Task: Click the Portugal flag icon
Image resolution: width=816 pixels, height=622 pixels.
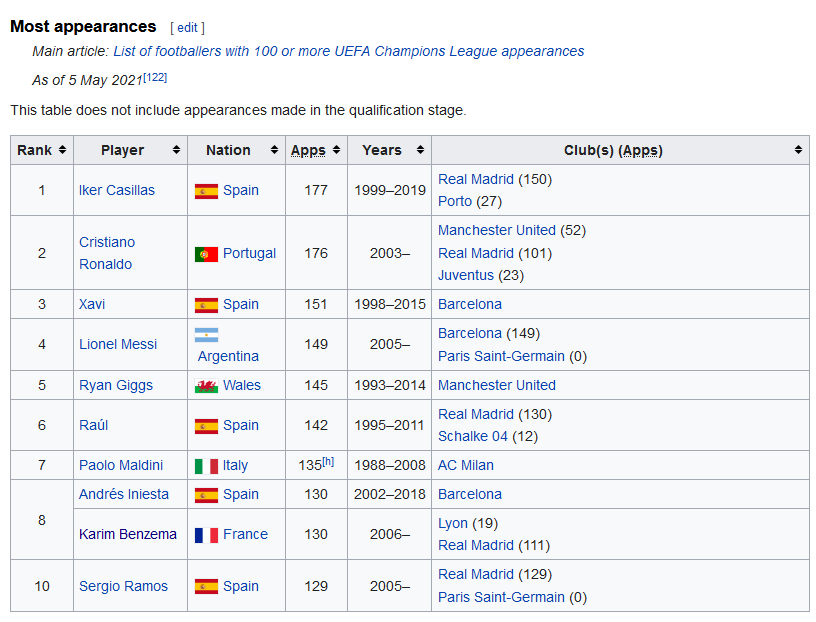Action: click(x=206, y=254)
